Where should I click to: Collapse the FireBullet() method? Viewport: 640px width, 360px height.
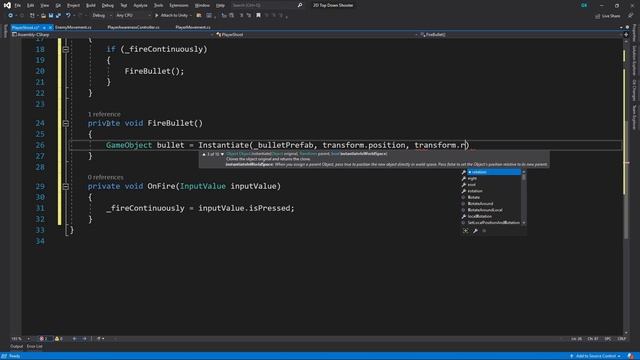tap(66, 123)
